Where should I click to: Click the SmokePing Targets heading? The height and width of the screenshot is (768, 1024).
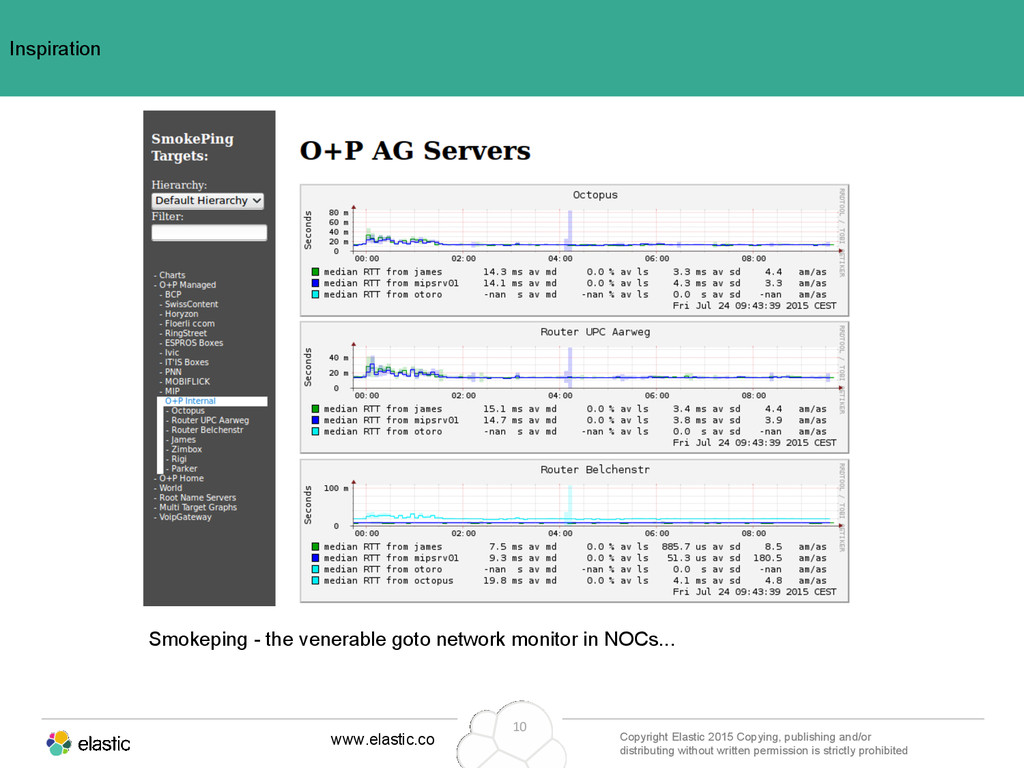(x=193, y=147)
